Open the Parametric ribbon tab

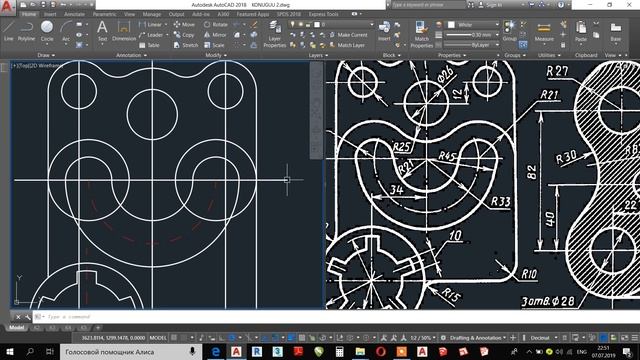coord(104,14)
